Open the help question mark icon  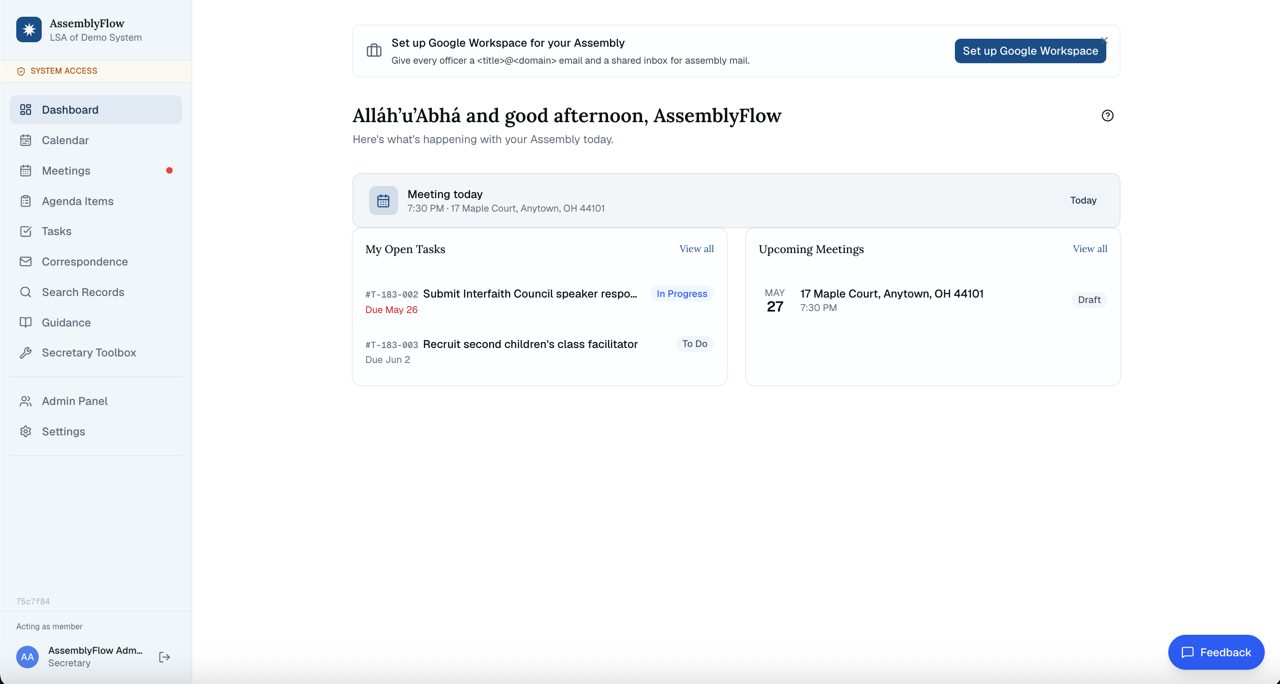coord(1107,116)
